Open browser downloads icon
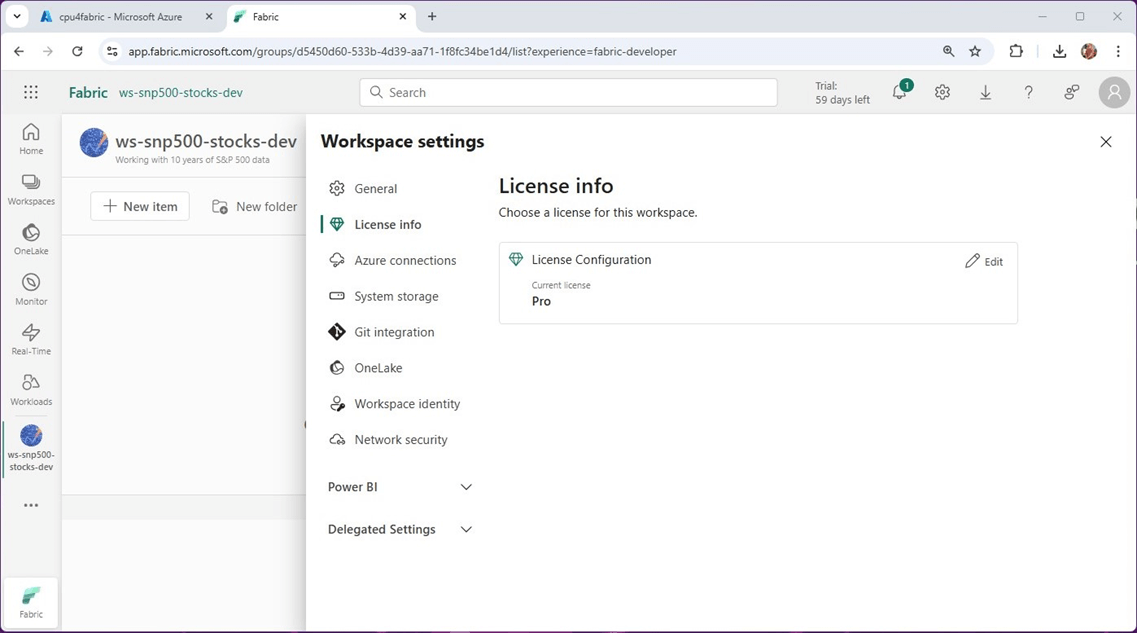The width and height of the screenshot is (1137, 633). (1059, 51)
